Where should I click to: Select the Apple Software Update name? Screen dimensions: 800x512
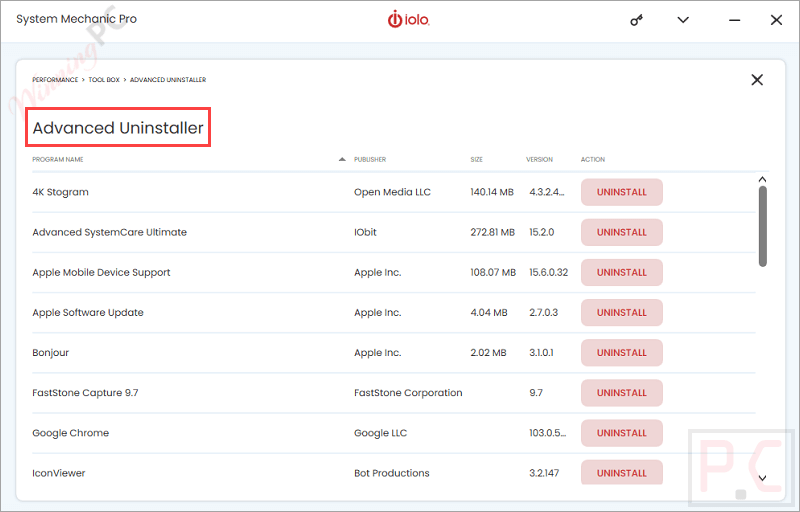pos(88,313)
